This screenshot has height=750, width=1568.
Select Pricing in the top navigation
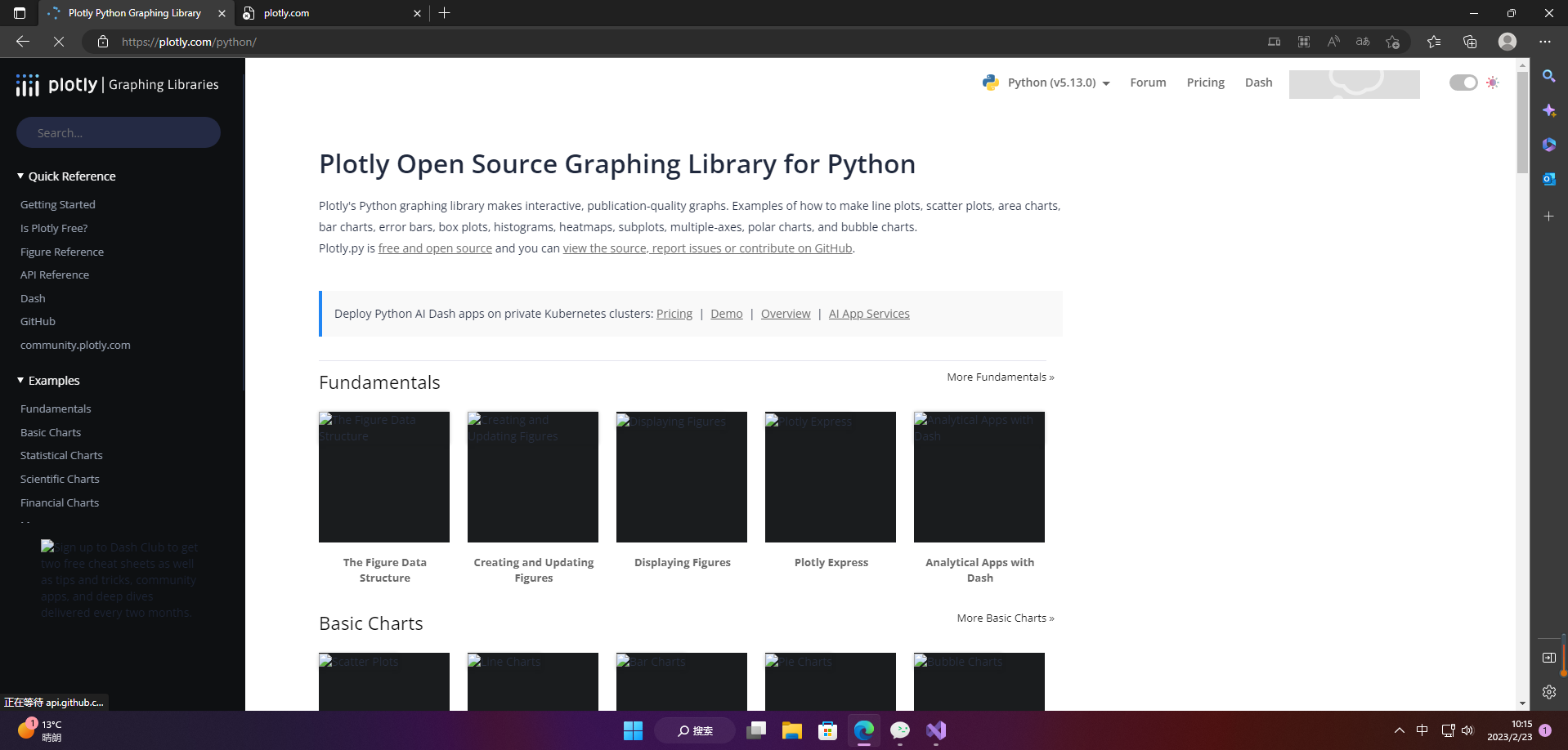(1205, 83)
